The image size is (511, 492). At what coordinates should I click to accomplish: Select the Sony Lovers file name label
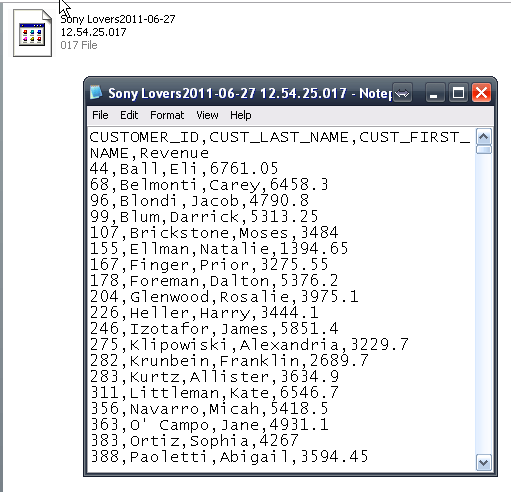(x=118, y=26)
